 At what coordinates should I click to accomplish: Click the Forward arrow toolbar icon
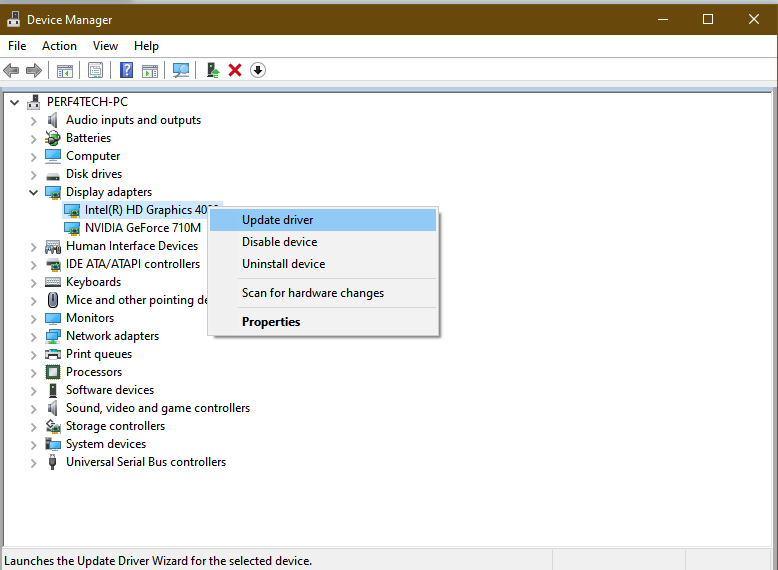[x=34, y=70]
